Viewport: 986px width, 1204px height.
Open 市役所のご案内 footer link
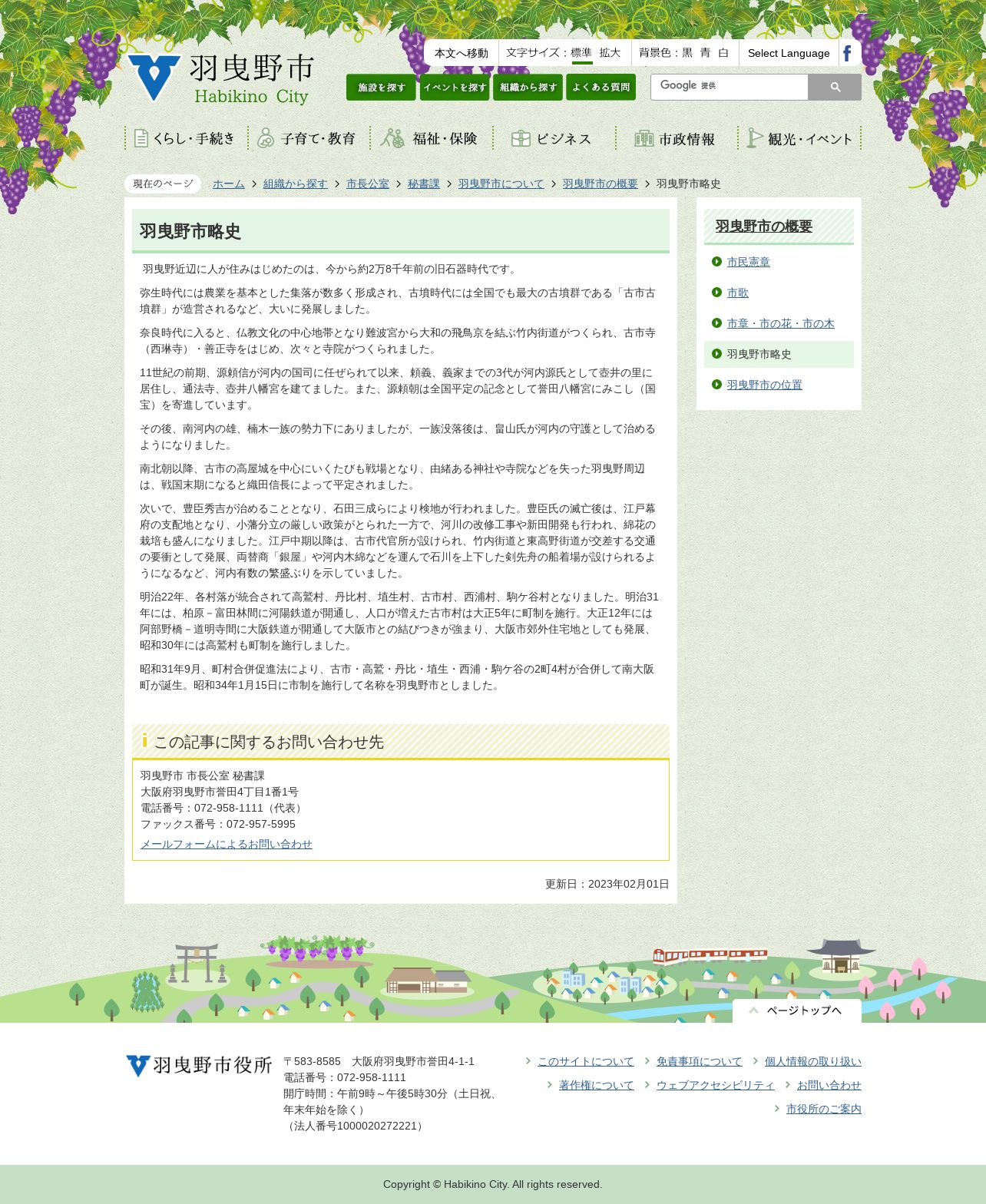[x=824, y=1109]
